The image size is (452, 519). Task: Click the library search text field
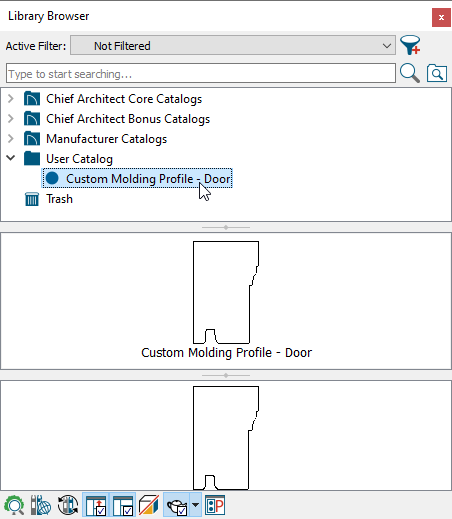[201, 73]
